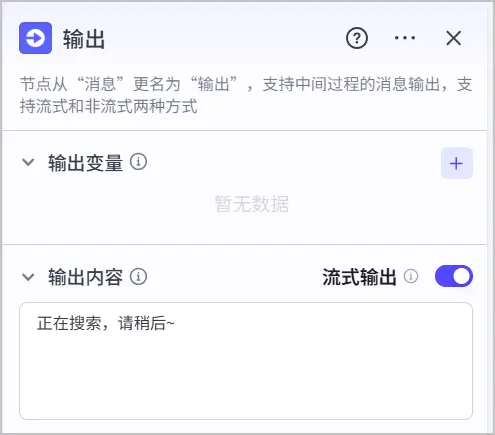Click the 输出 node title
495x435 pixels.
click(84, 39)
